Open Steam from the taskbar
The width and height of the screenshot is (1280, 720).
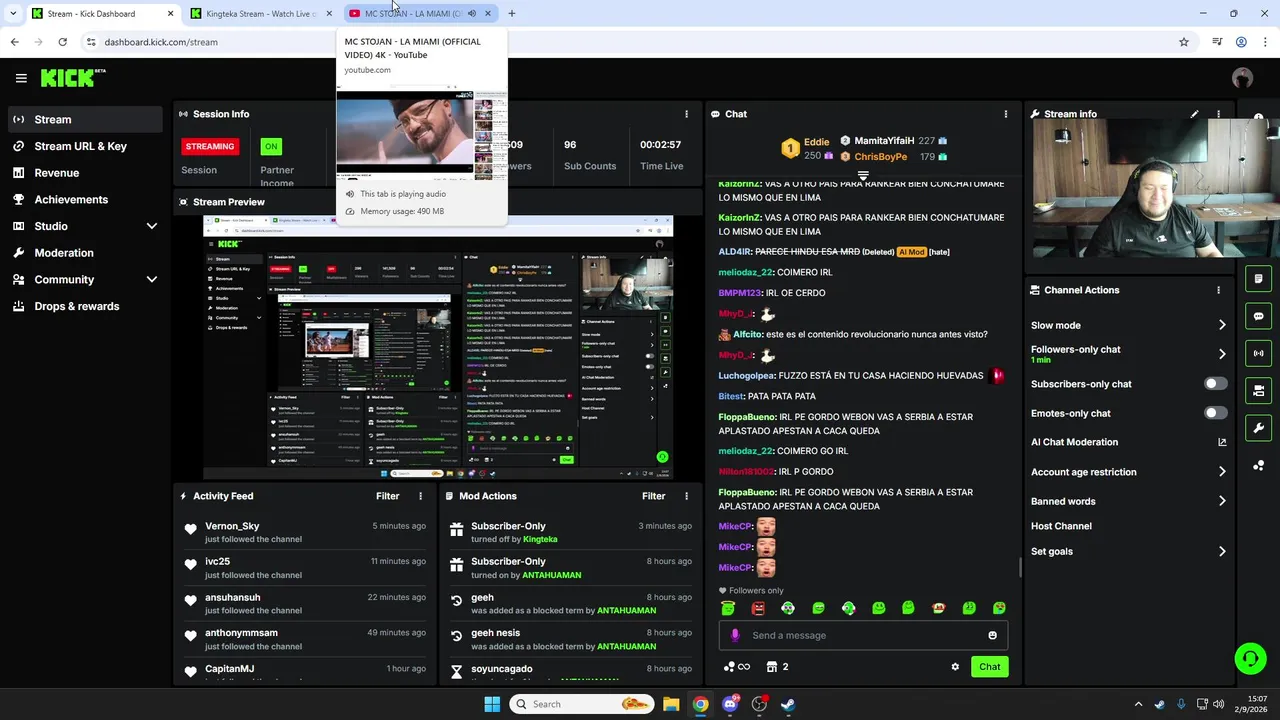tap(788, 704)
